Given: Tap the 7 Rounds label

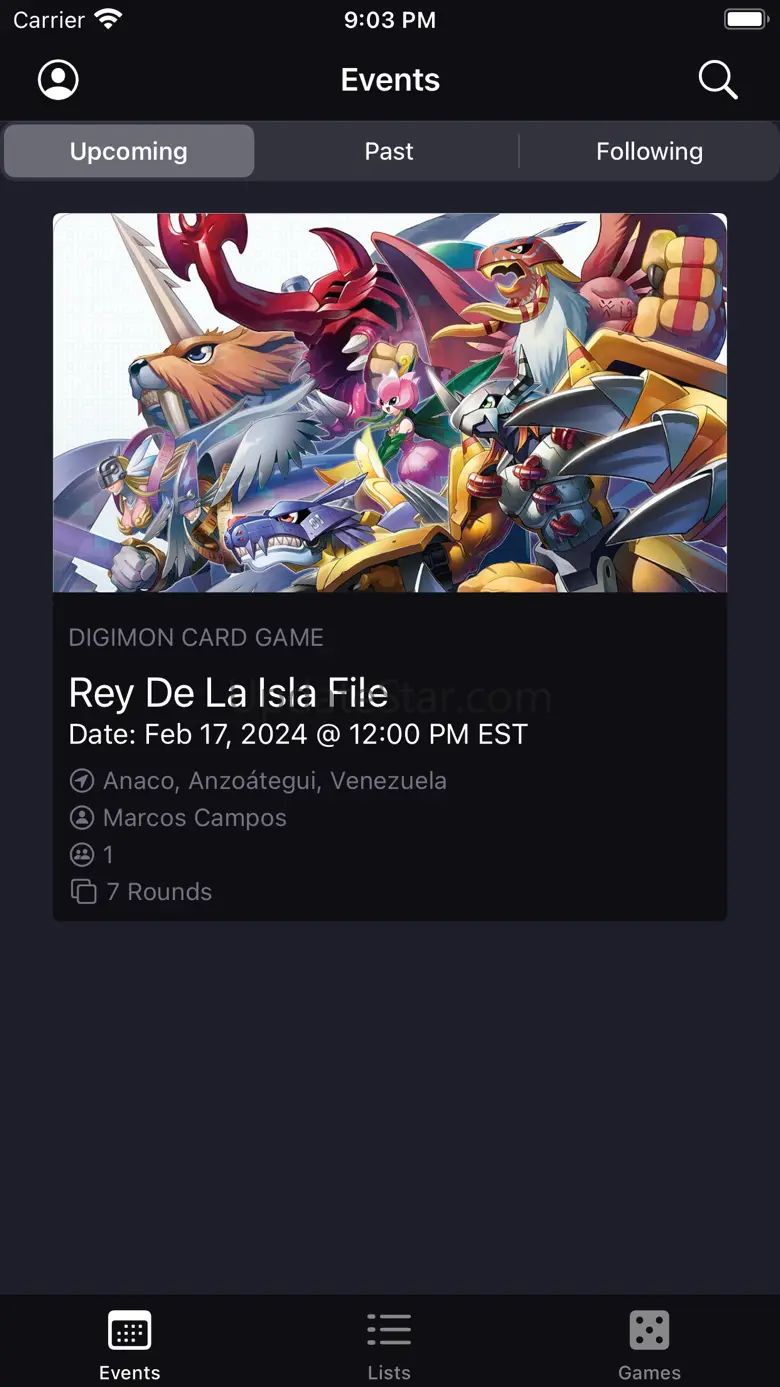Looking at the screenshot, I should [159, 892].
